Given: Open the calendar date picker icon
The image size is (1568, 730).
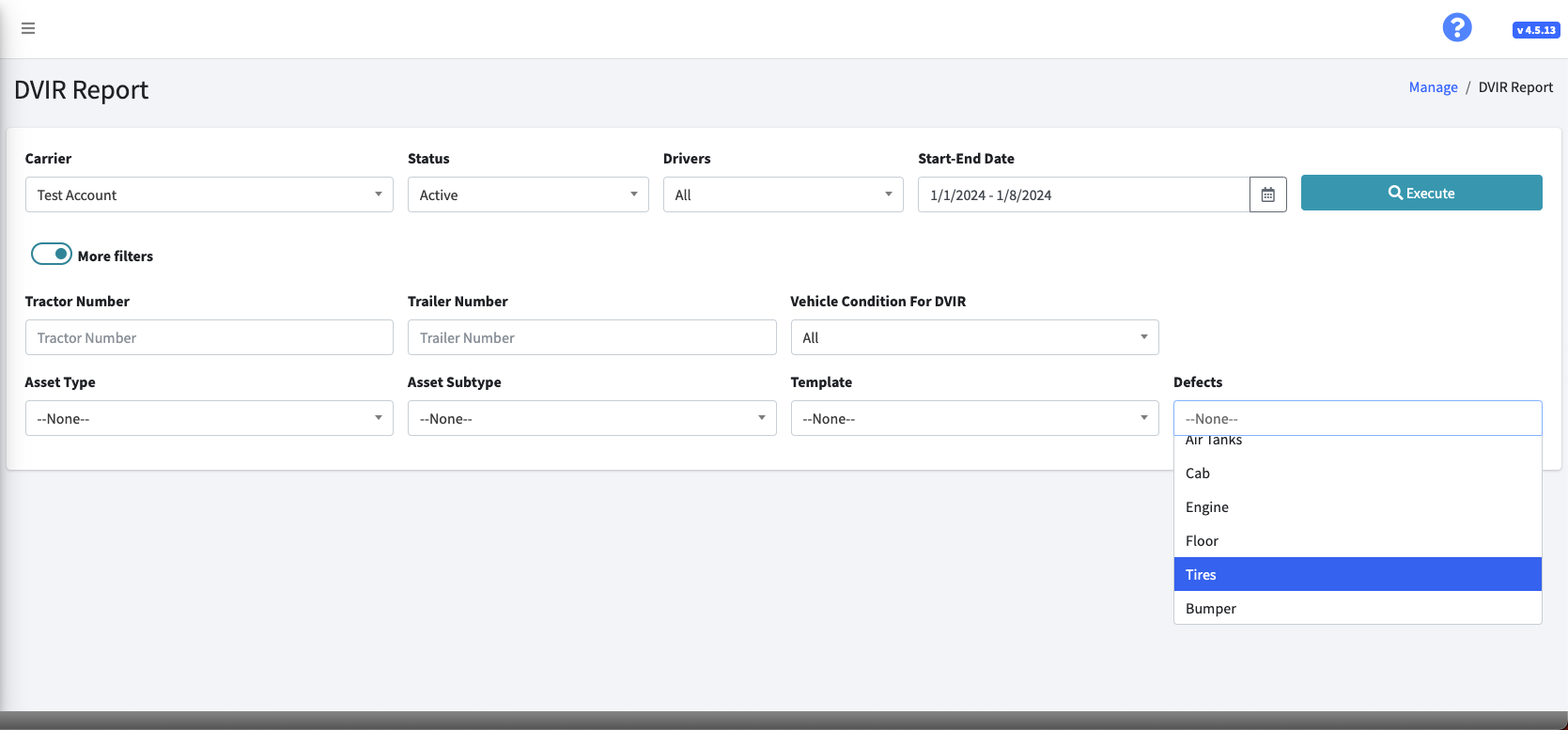Looking at the screenshot, I should click(1268, 194).
